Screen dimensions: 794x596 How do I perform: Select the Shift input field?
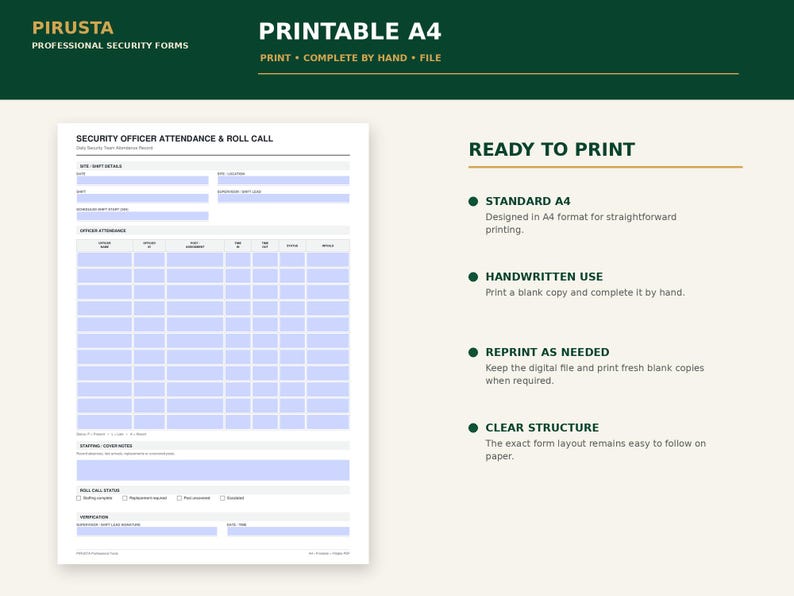click(142, 198)
